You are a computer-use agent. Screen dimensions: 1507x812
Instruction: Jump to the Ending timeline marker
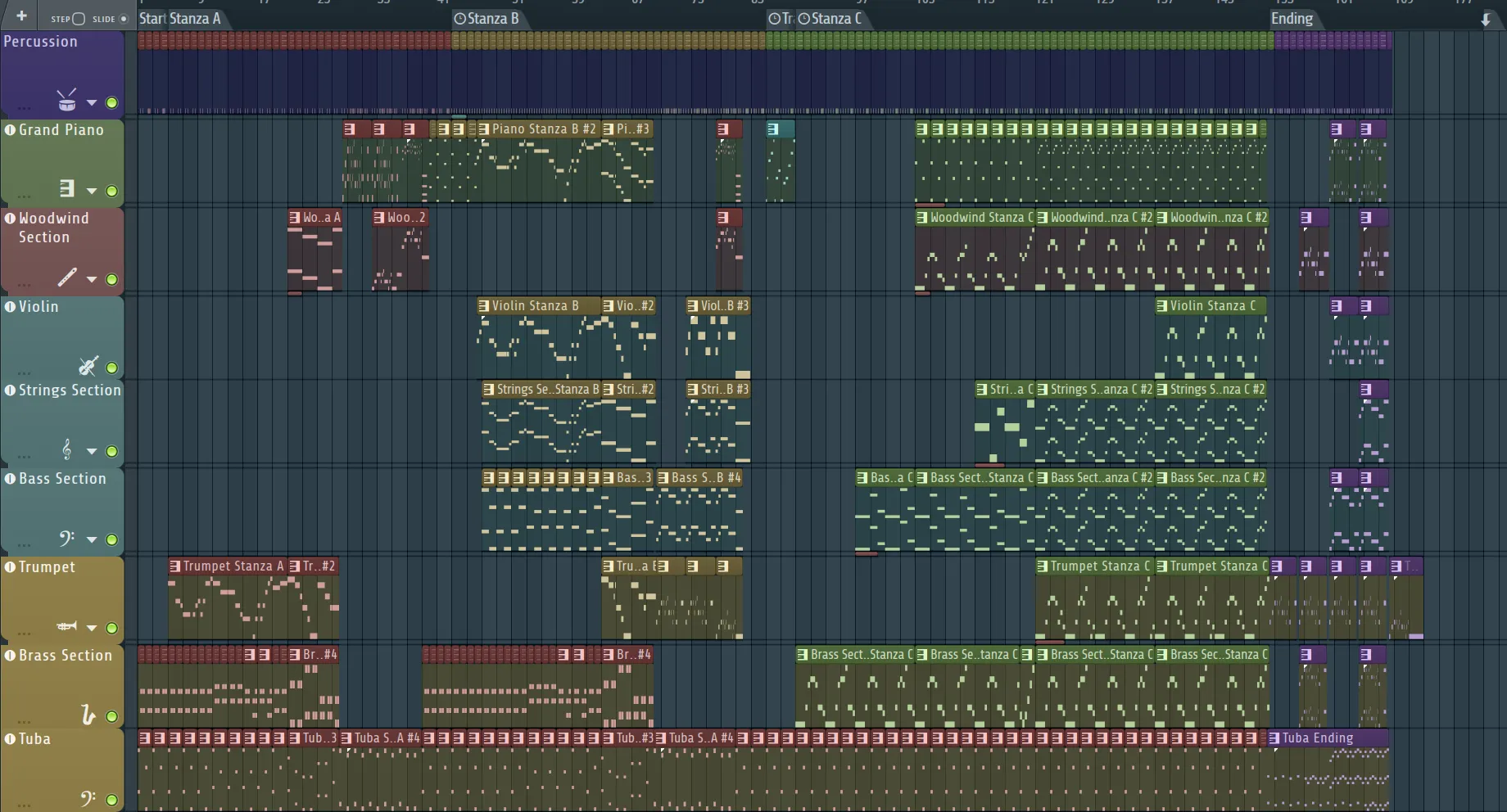click(1292, 18)
